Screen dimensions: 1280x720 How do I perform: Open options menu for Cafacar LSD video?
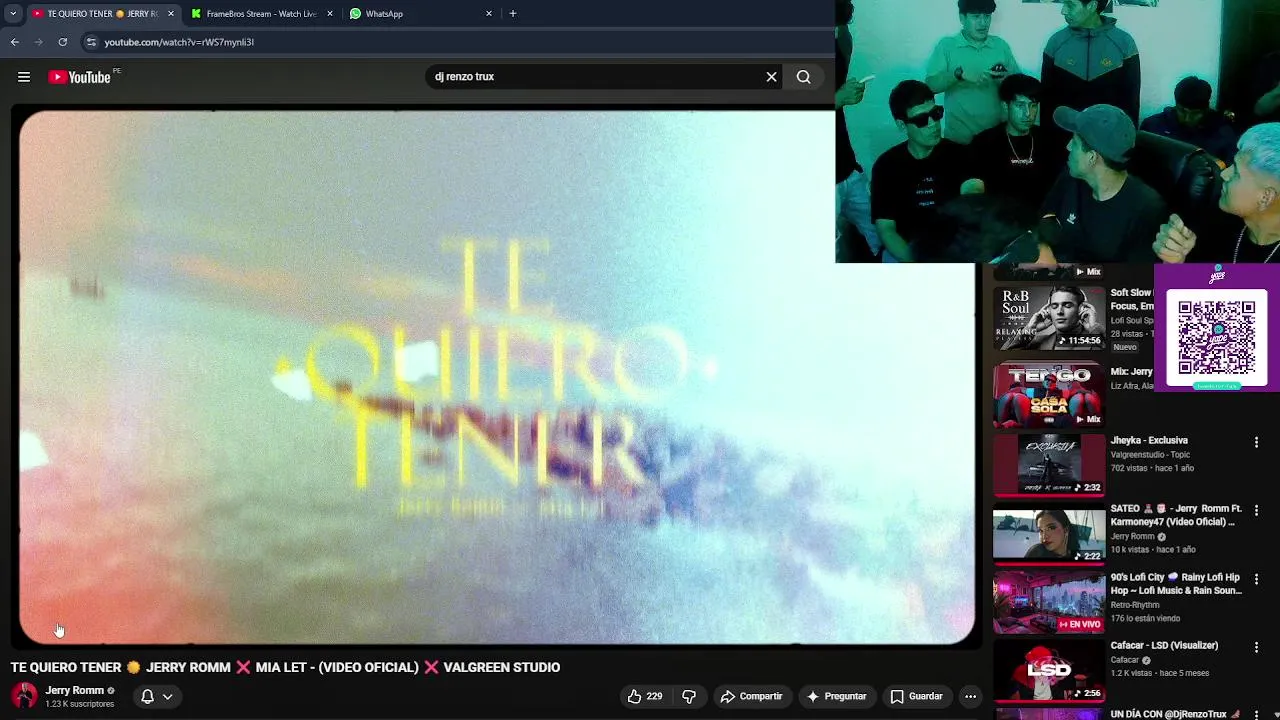pos(1256,648)
